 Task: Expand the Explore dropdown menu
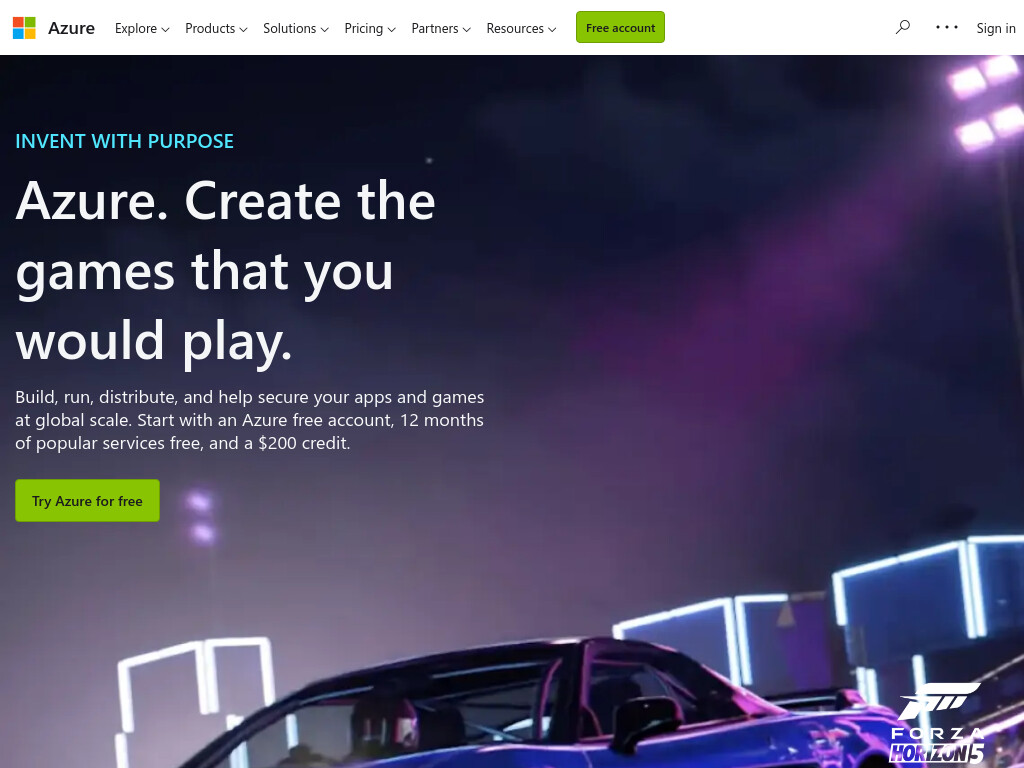[x=142, y=29]
